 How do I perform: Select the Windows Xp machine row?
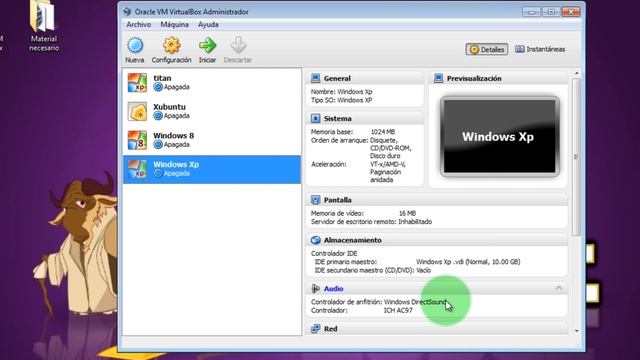212,169
